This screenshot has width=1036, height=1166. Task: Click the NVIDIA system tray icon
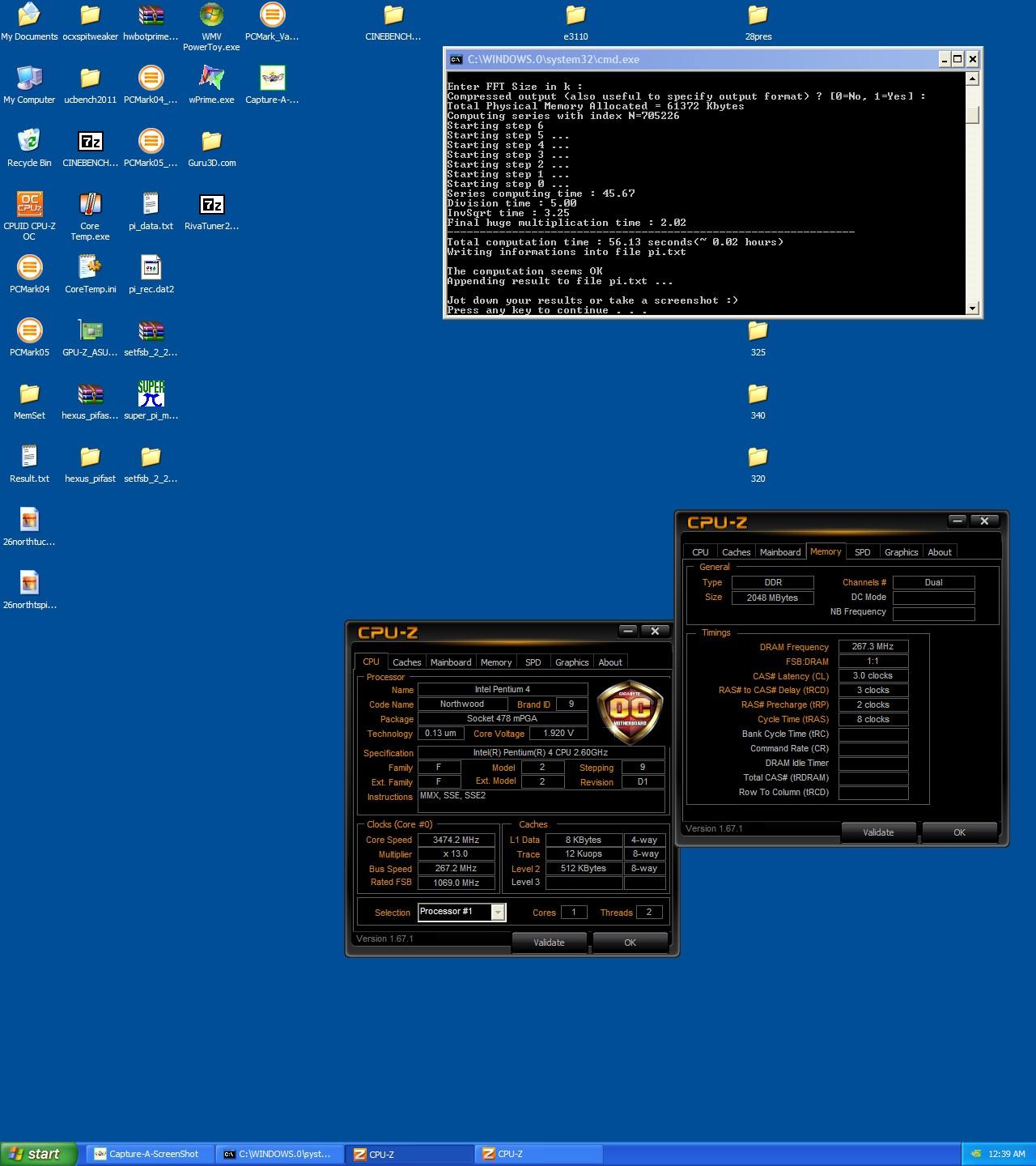(x=976, y=1155)
